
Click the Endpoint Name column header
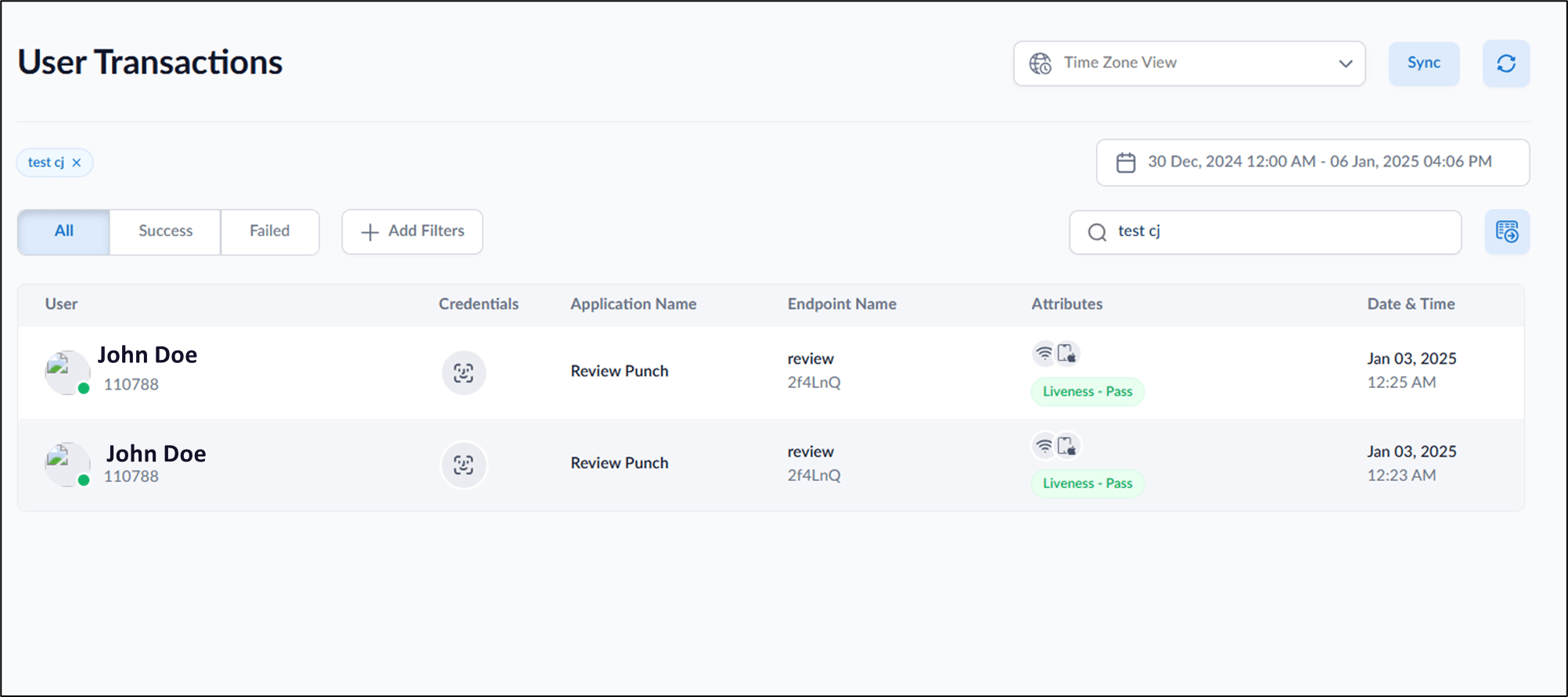coord(842,304)
